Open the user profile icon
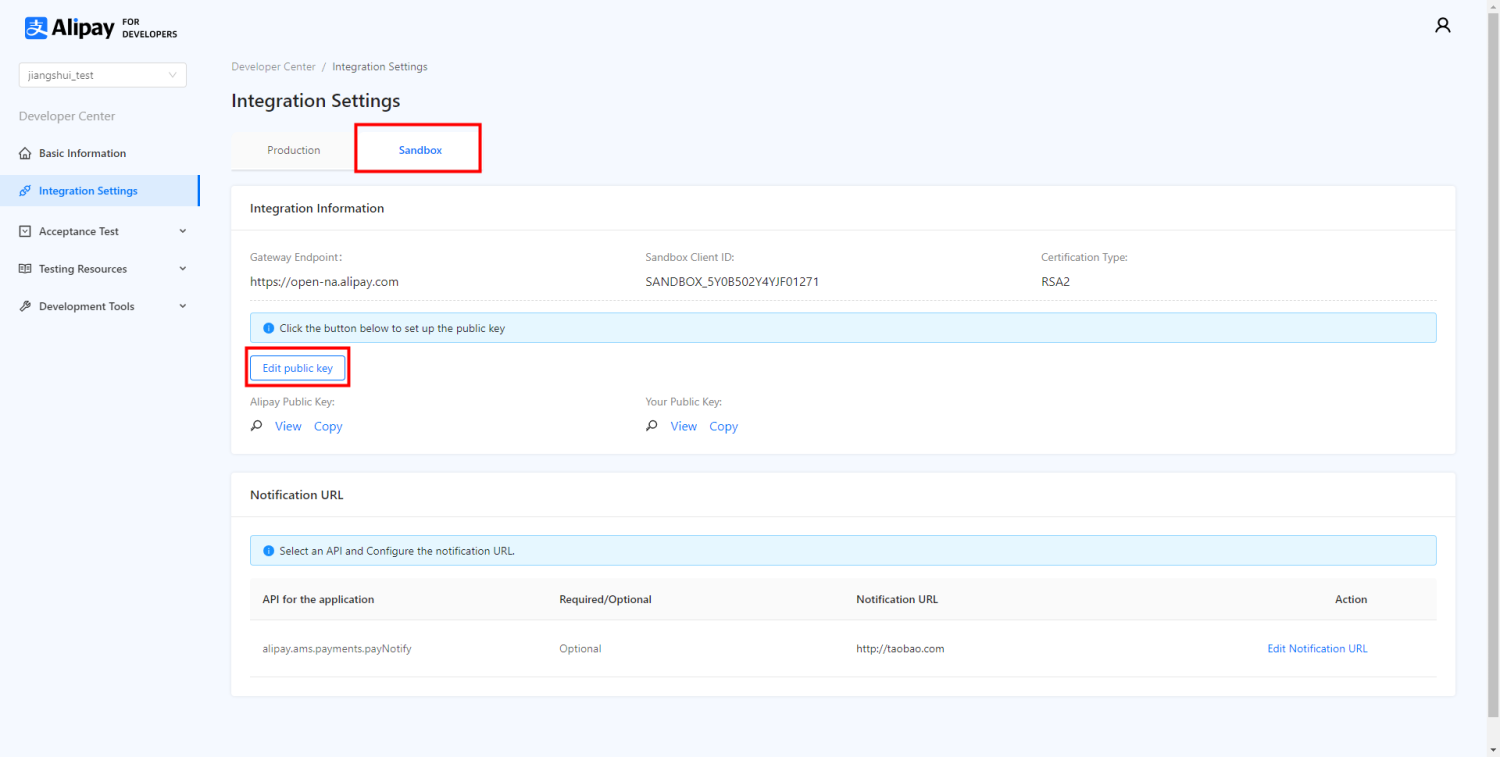 [x=1443, y=24]
